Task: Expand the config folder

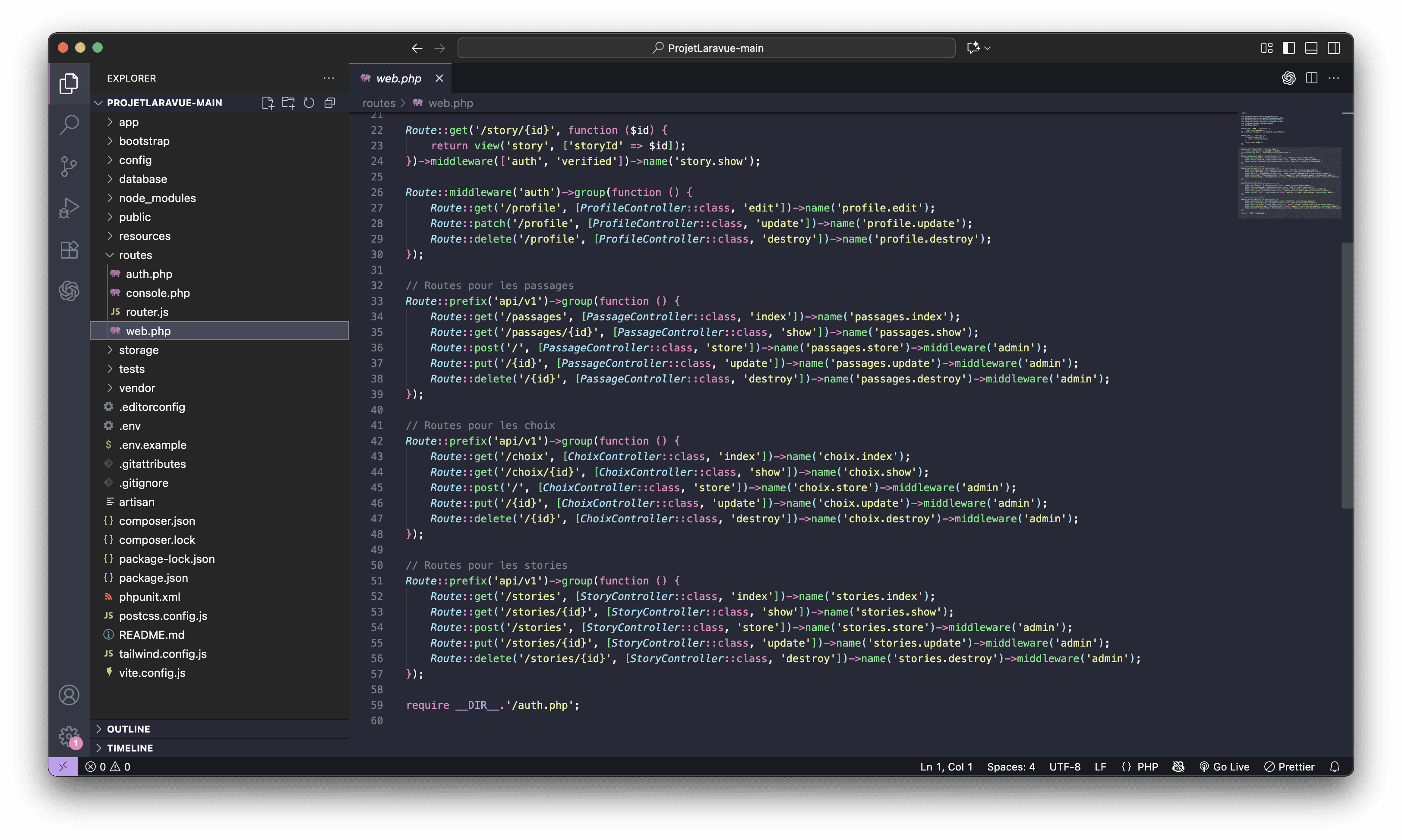Action: pyautogui.click(x=219, y=160)
